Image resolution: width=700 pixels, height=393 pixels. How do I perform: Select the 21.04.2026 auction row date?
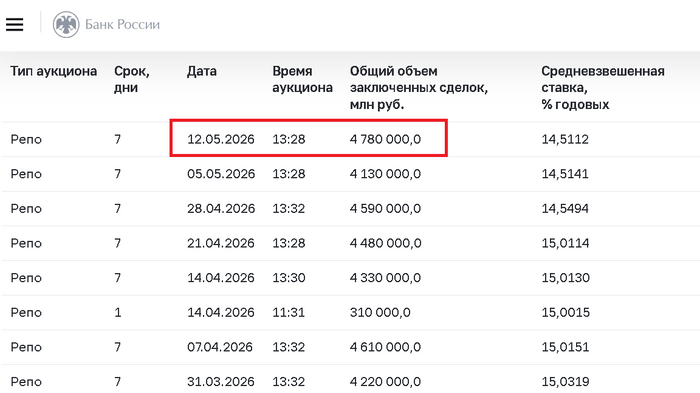221,243
